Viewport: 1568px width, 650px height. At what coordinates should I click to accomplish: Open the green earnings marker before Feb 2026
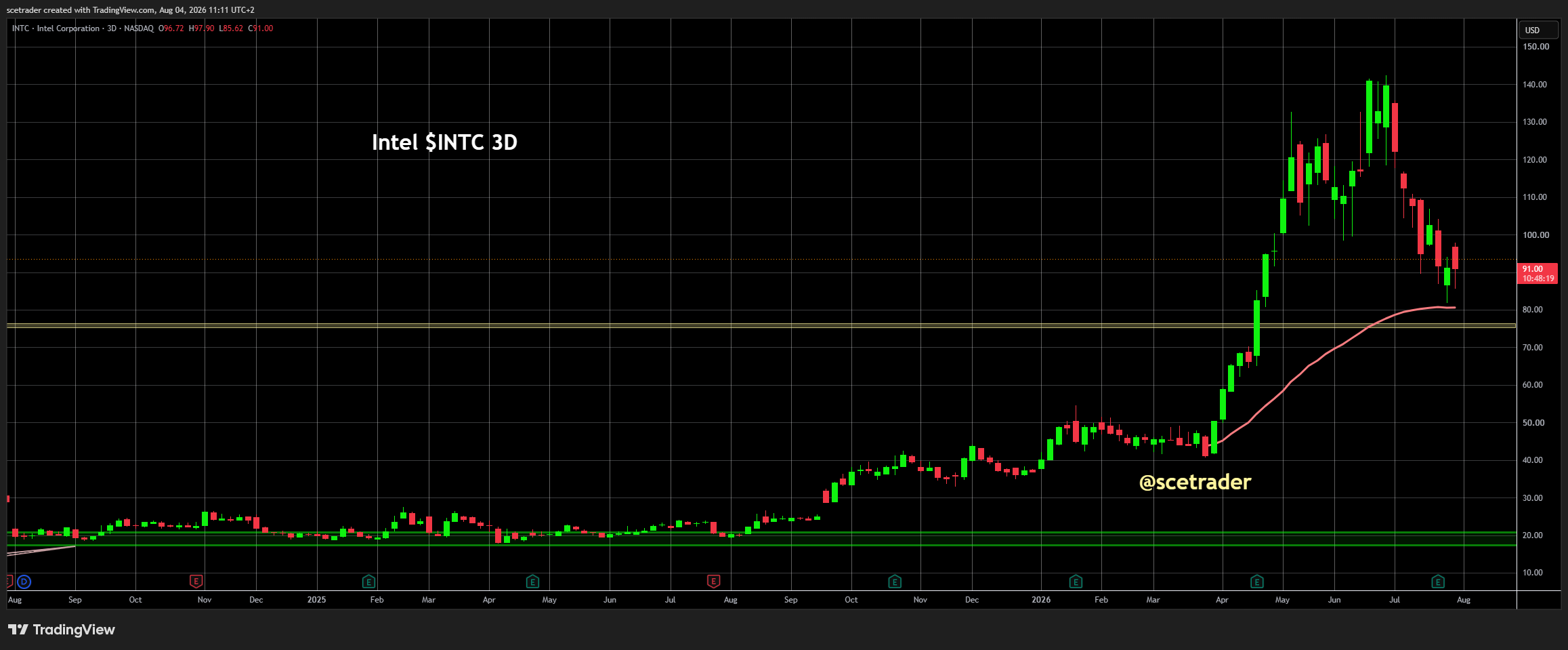click(1076, 582)
